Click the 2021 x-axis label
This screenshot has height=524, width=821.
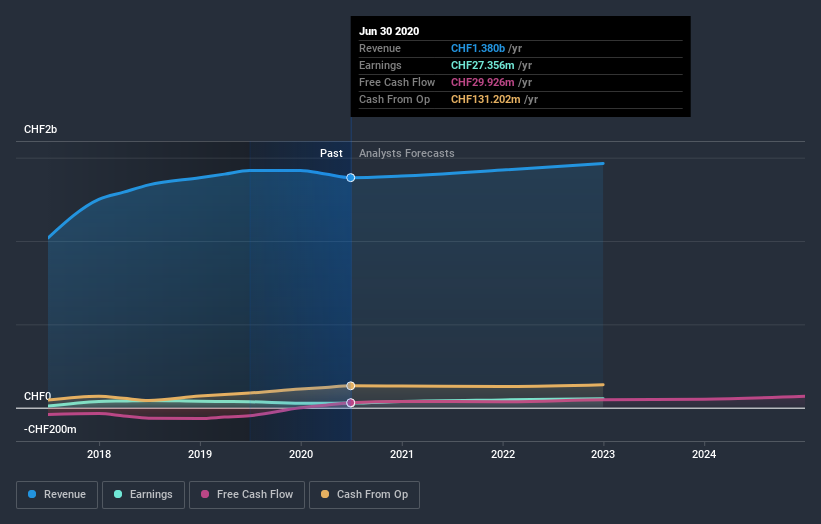402,454
